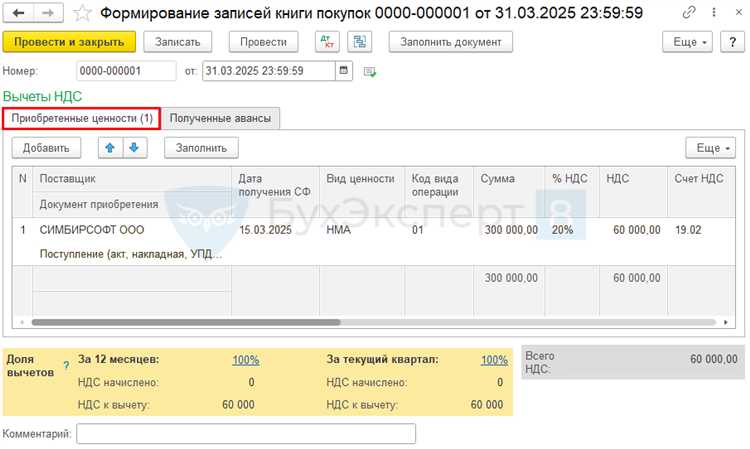Open Доля вычетов hint question mark
The height and width of the screenshot is (449, 750).
(66, 365)
